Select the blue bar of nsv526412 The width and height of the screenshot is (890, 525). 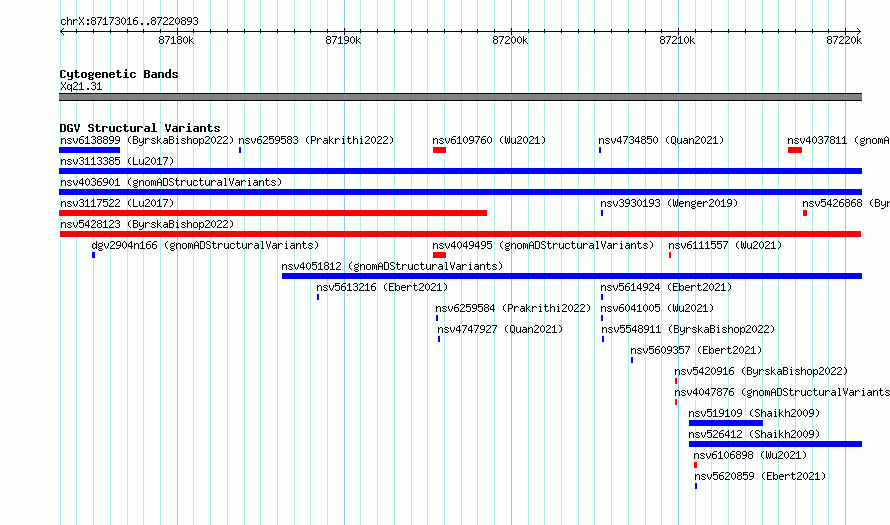(775, 444)
